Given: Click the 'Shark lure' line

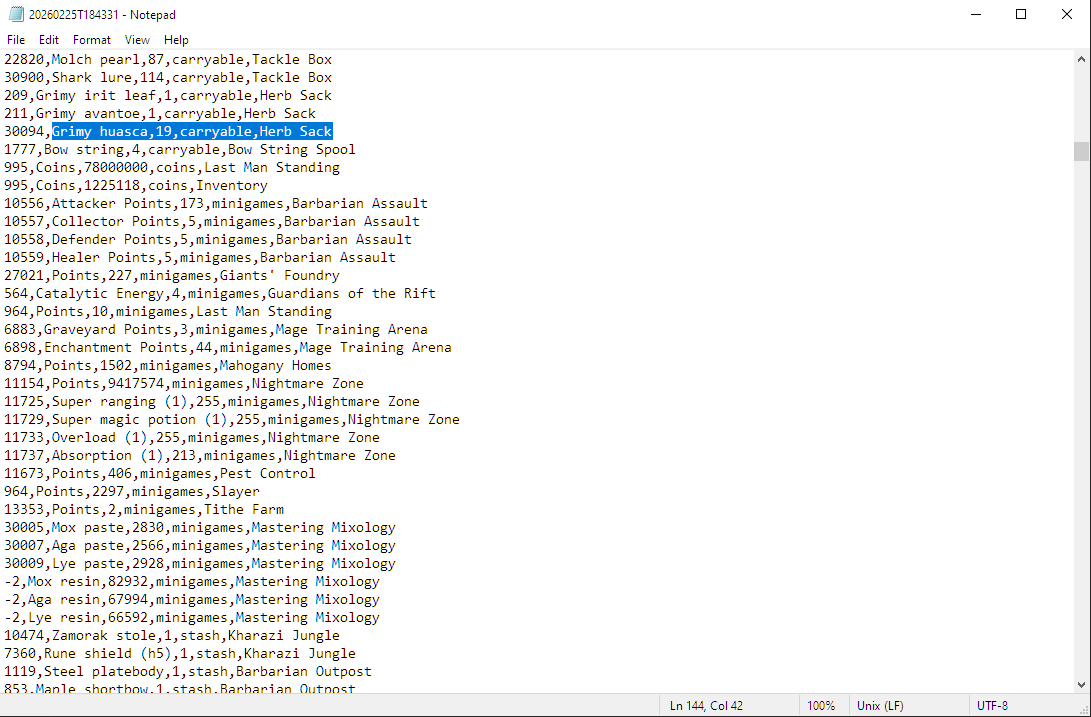Looking at the screenshot, I should click(168, 77).
